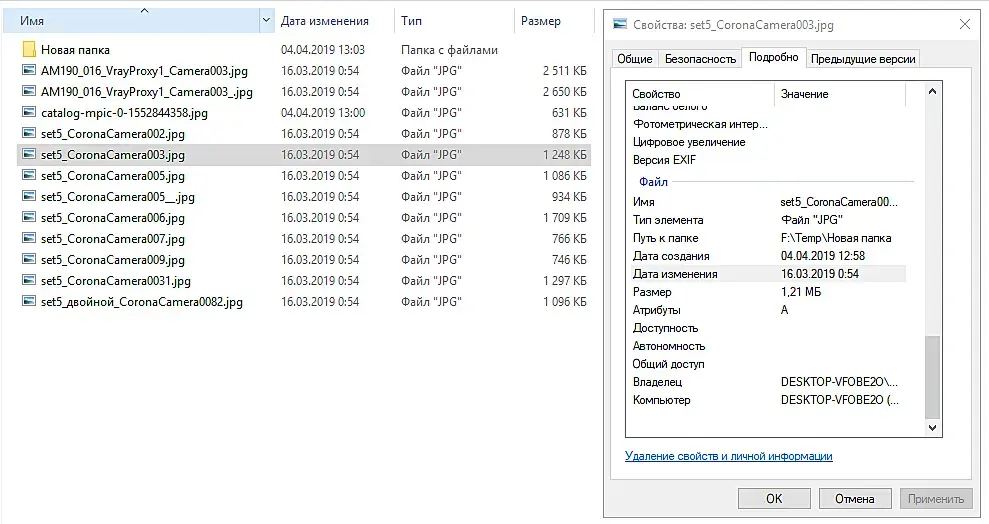Open Удаление свойств и личной информации link
This screenshot has height=524, width=989.
click(x=728, y=456)
